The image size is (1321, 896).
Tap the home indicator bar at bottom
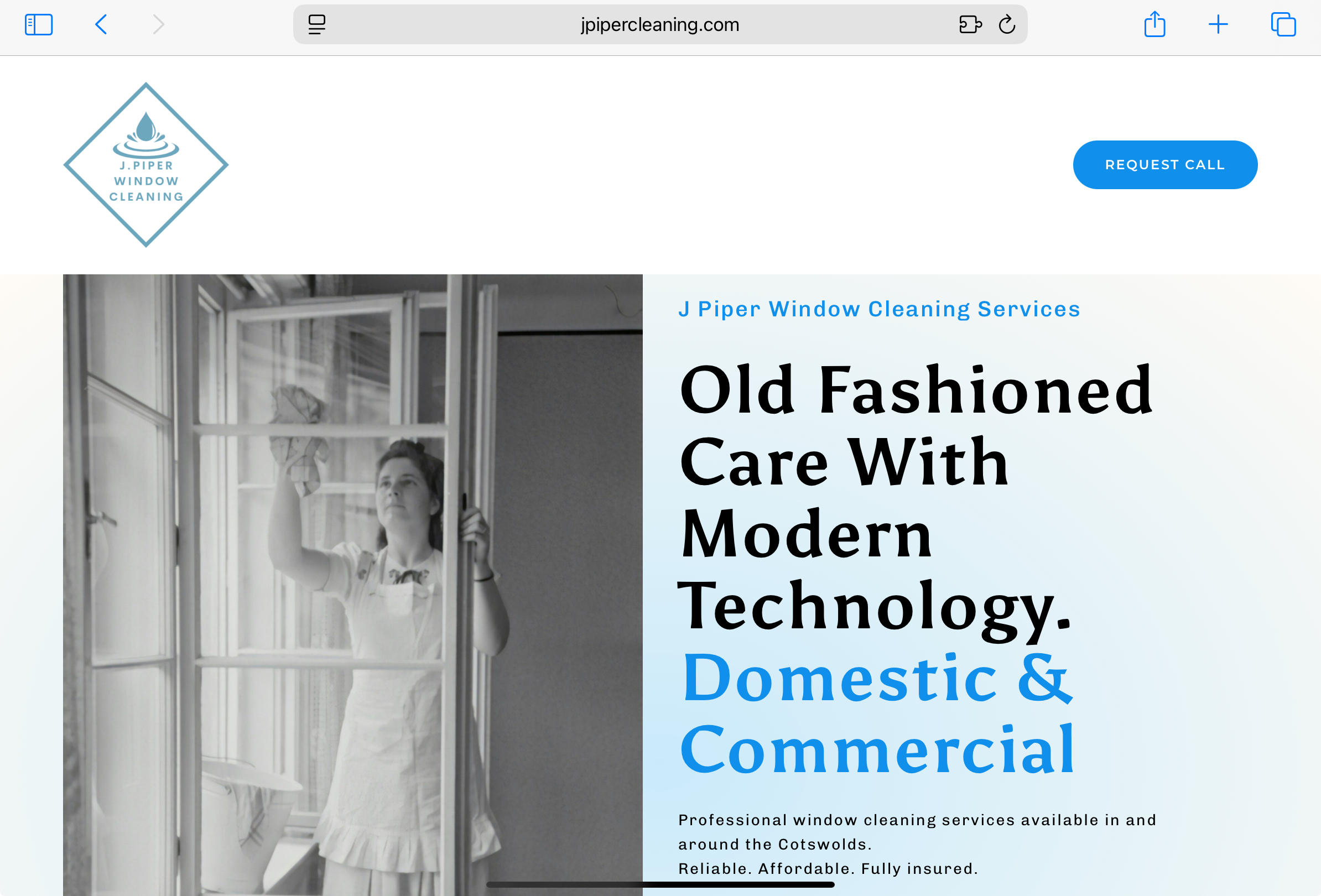click(660, 884)
